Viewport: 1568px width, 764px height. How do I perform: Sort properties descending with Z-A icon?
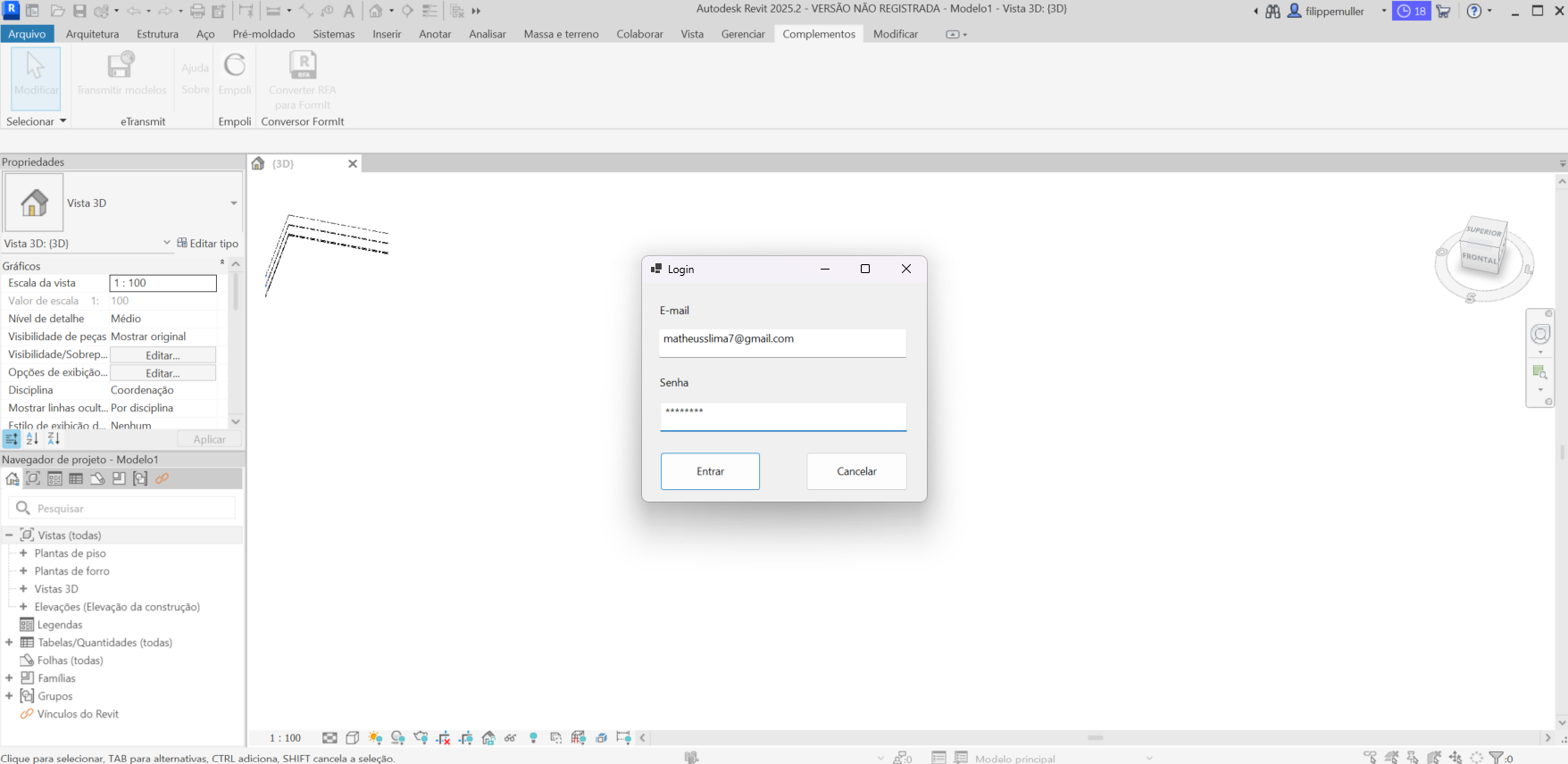(54, 439)
